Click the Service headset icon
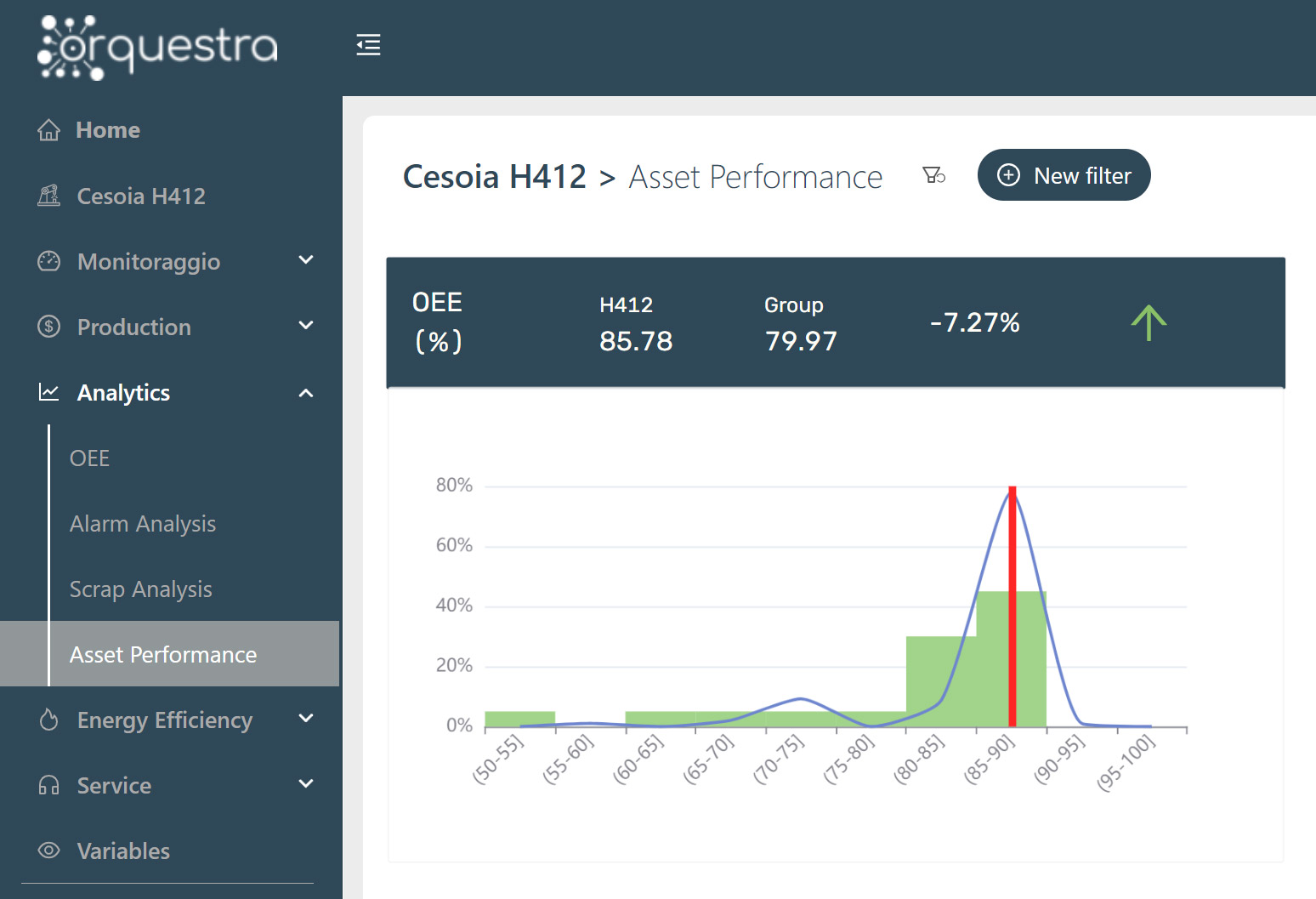1316x899 pixels. pos(49,785)
